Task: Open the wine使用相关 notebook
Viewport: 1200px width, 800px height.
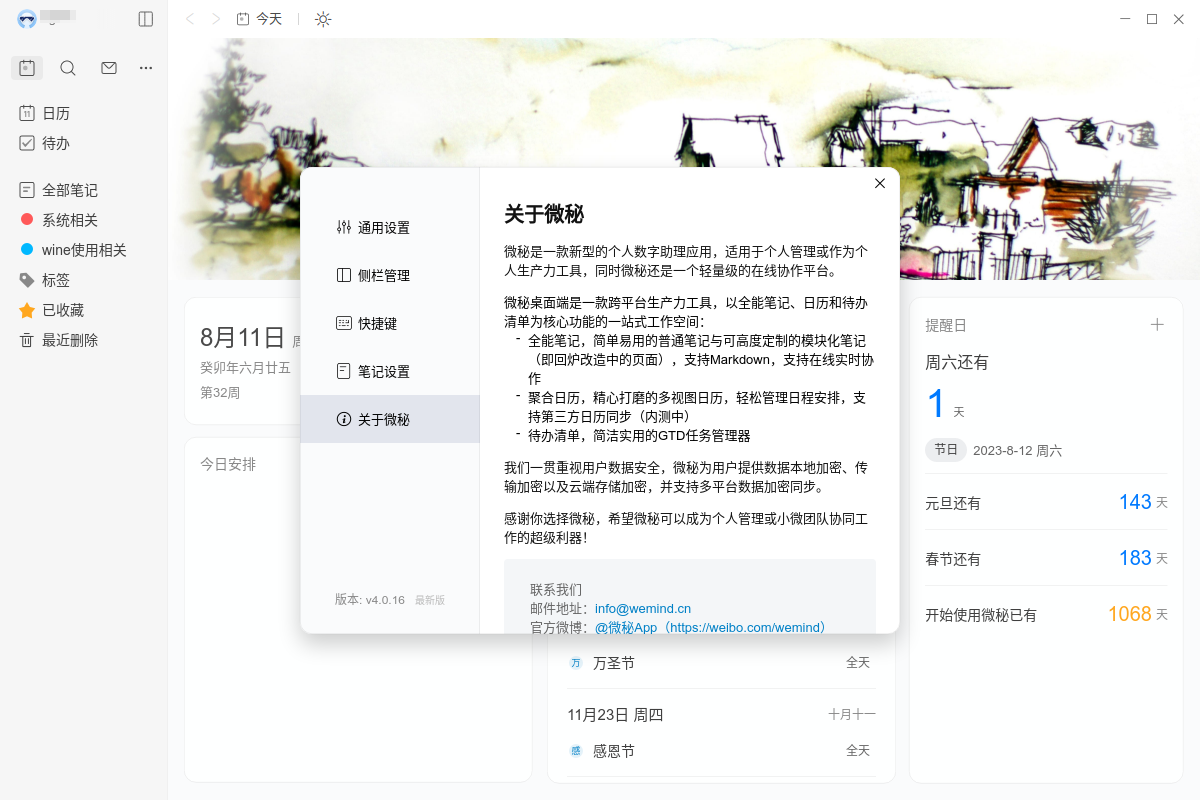Action: point(83,250)
